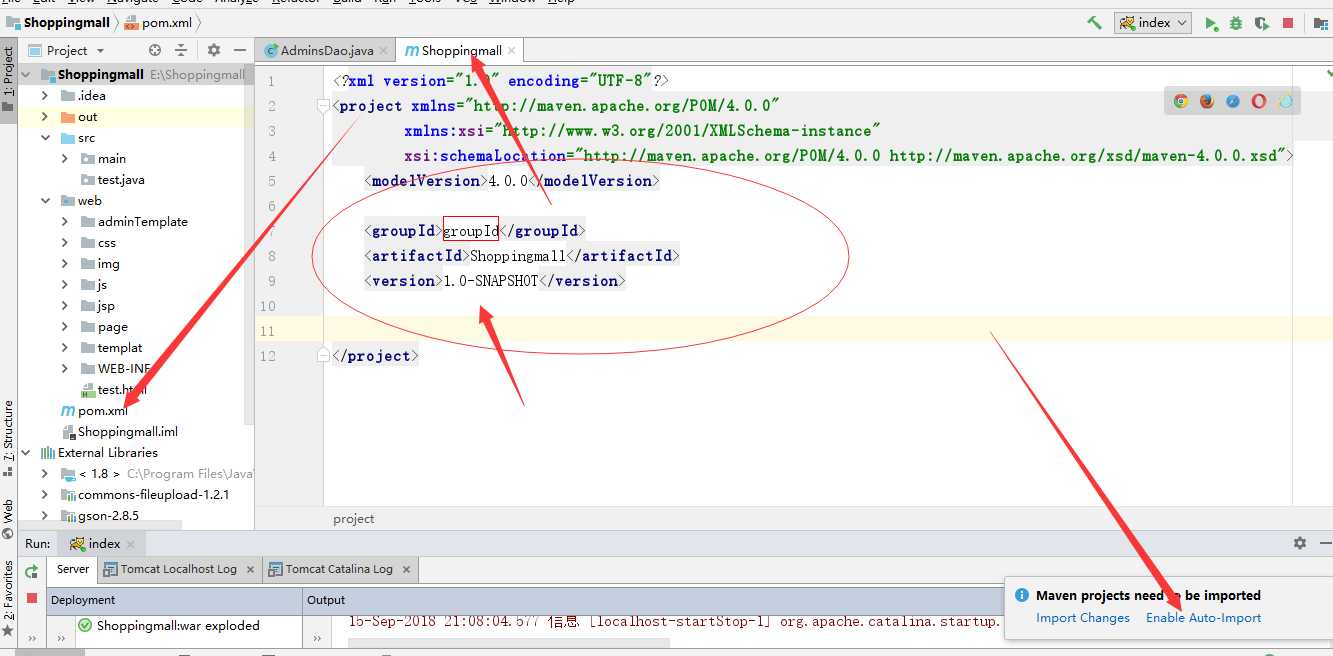Image resolution: width=1333 pixels, height=656 pixels.
Task: Select the jsp folder in project tree
Action: coord(98,306)
